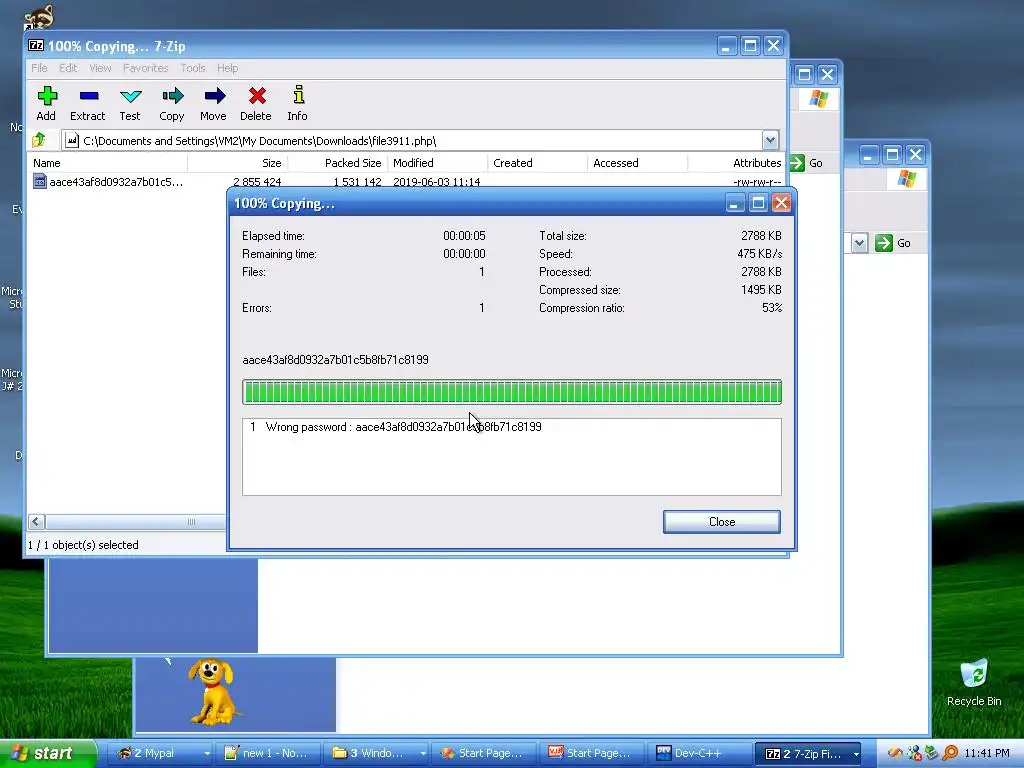Switch to Dev-C++ taskbar button
The width and height of the screenshot is (1024, 768).
click(700, 753)
